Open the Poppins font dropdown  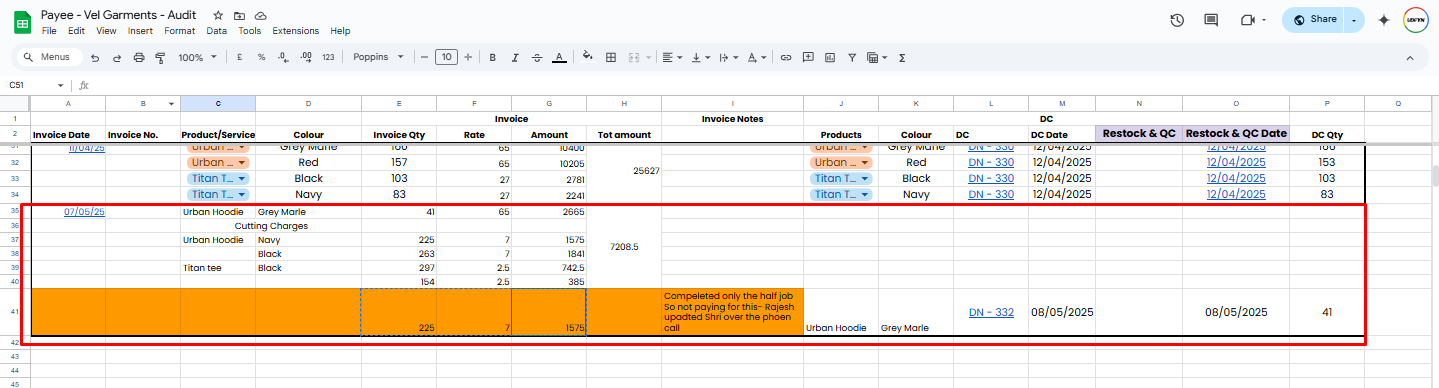click(x=378, y=58)
